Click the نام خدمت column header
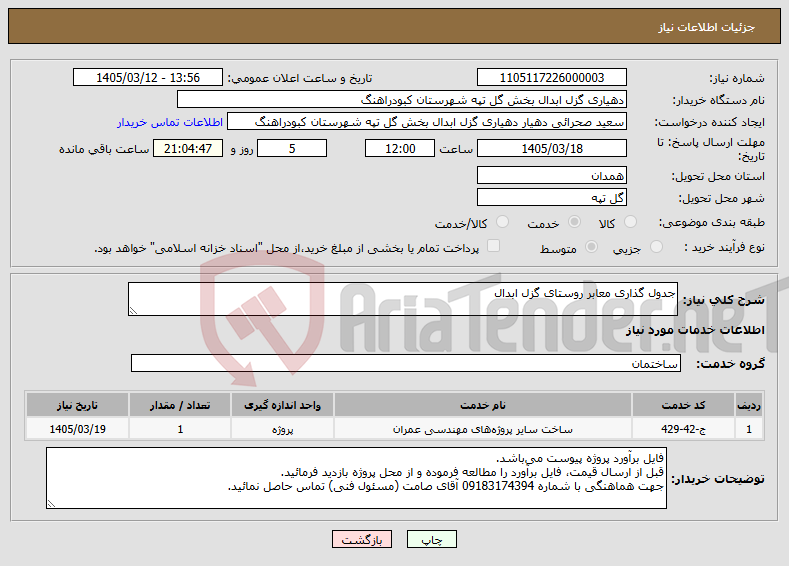This screenshot has height=566, width=789. [x=483, y=405]
